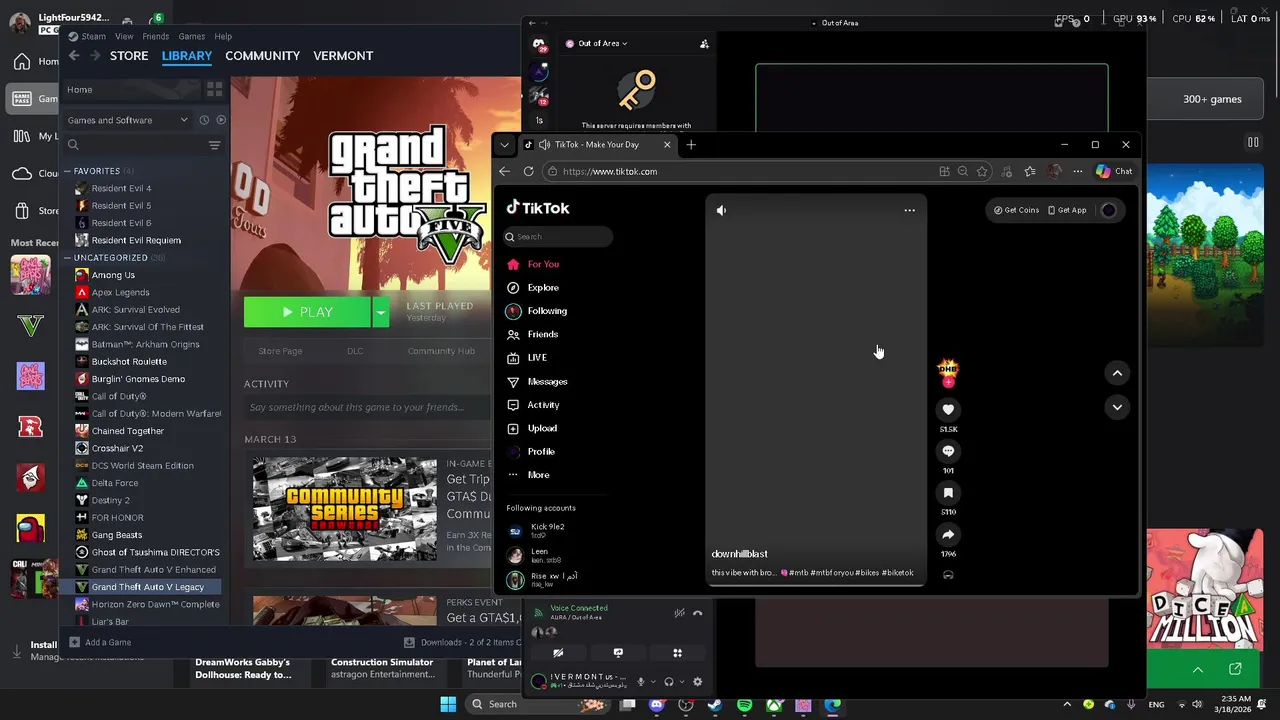This screenshot has width=1280, height=720.
Task: Open Copilot Chat in Edge toolbar
Action: [1114, 171]
